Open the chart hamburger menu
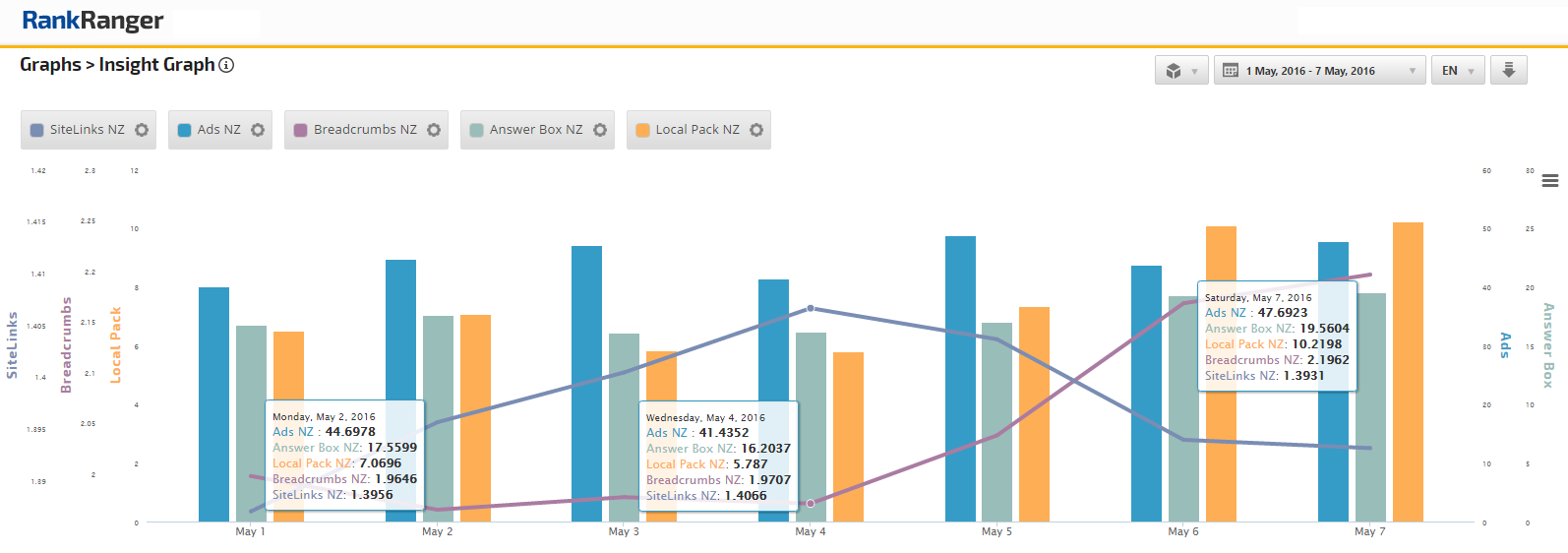Screen dimensions: 1568x553 tap(1550, 181)
